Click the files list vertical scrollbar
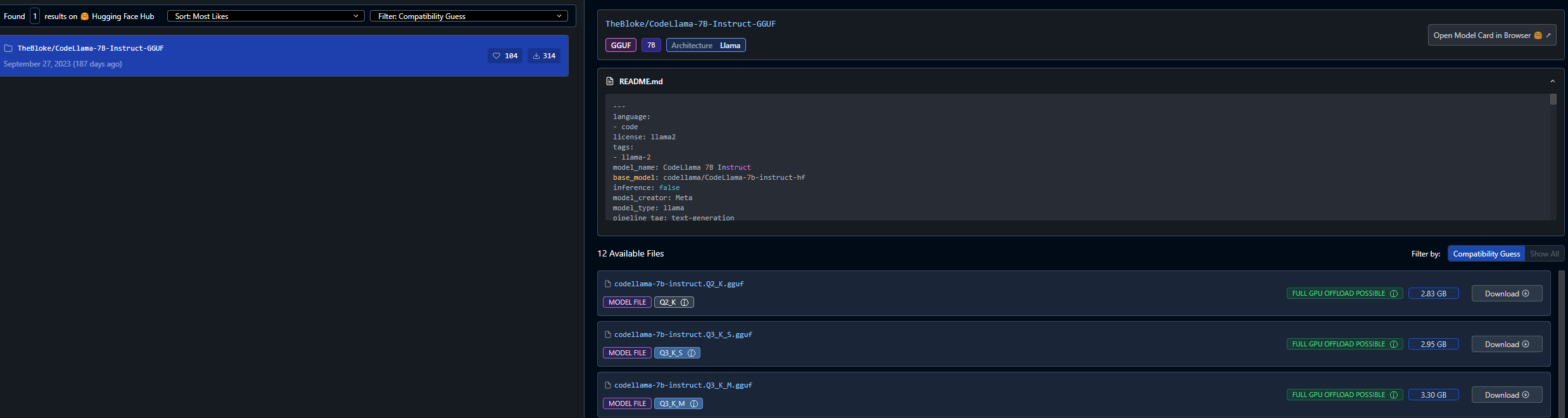This screenshot has width=1568, height=418. 1561,344
